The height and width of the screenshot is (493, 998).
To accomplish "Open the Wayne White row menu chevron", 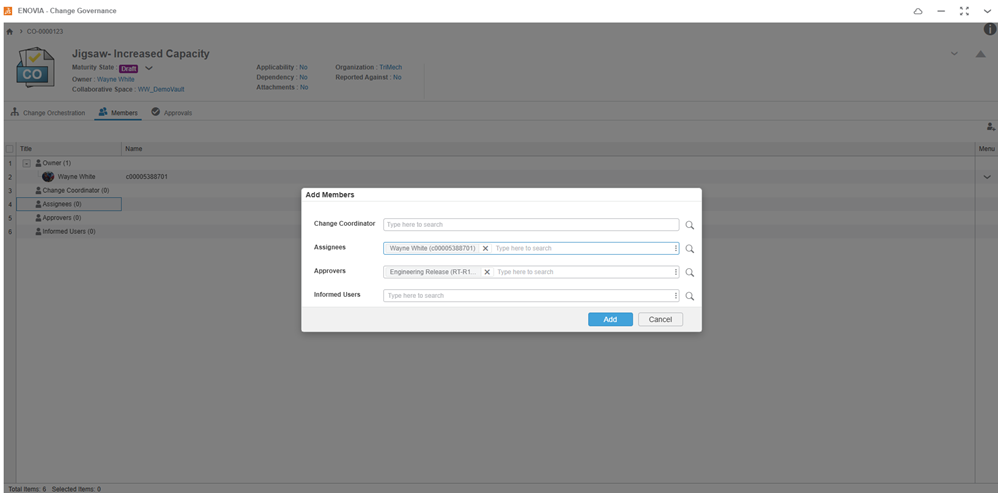I will (987, 177).
